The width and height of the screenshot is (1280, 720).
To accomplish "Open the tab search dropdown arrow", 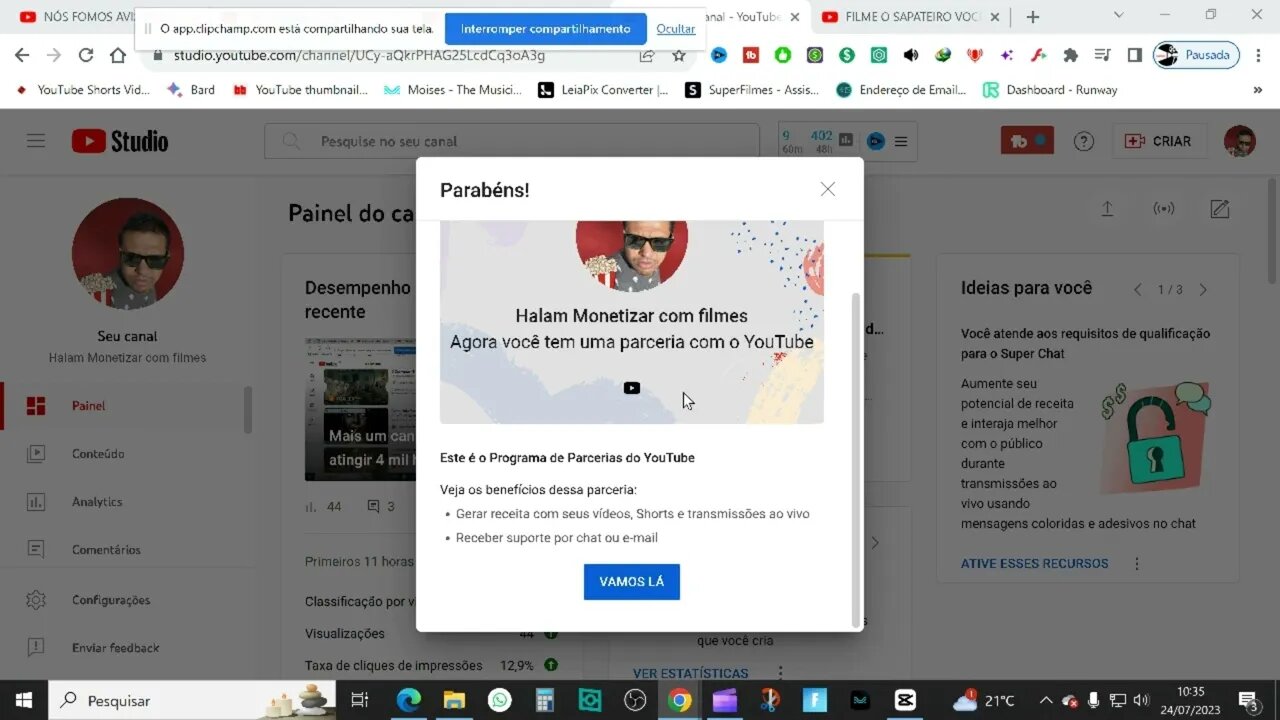I will [x=1119, y=15].
